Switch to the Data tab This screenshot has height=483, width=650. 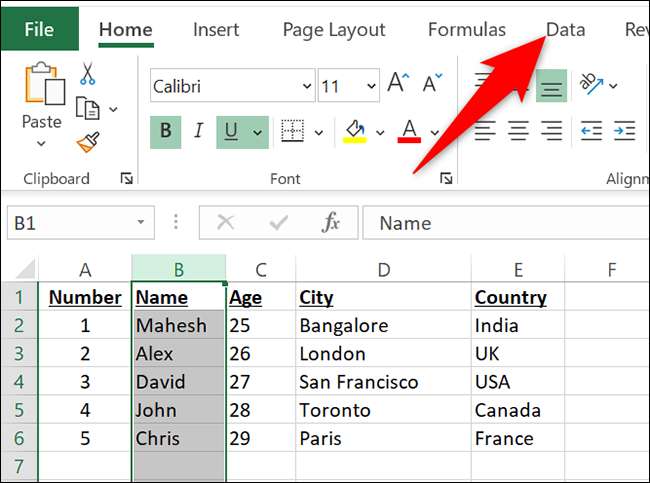point(565,30)
